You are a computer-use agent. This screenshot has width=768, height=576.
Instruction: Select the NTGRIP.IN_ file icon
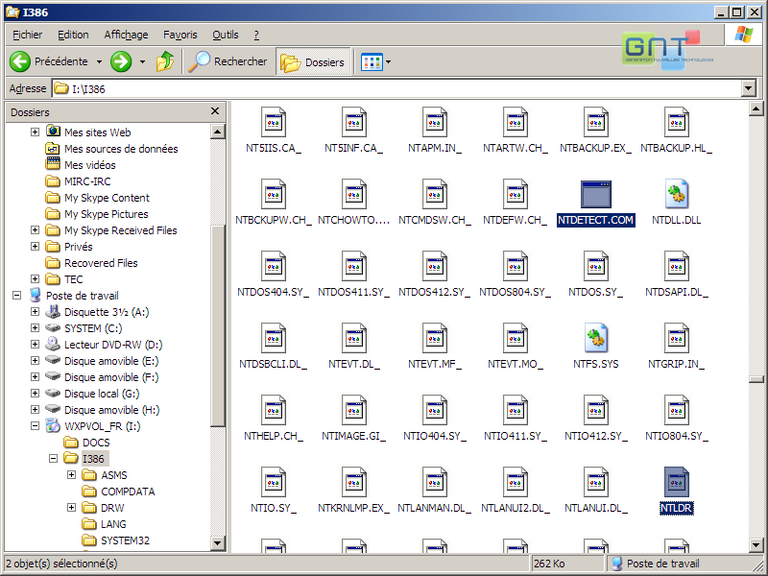(676, 338)
